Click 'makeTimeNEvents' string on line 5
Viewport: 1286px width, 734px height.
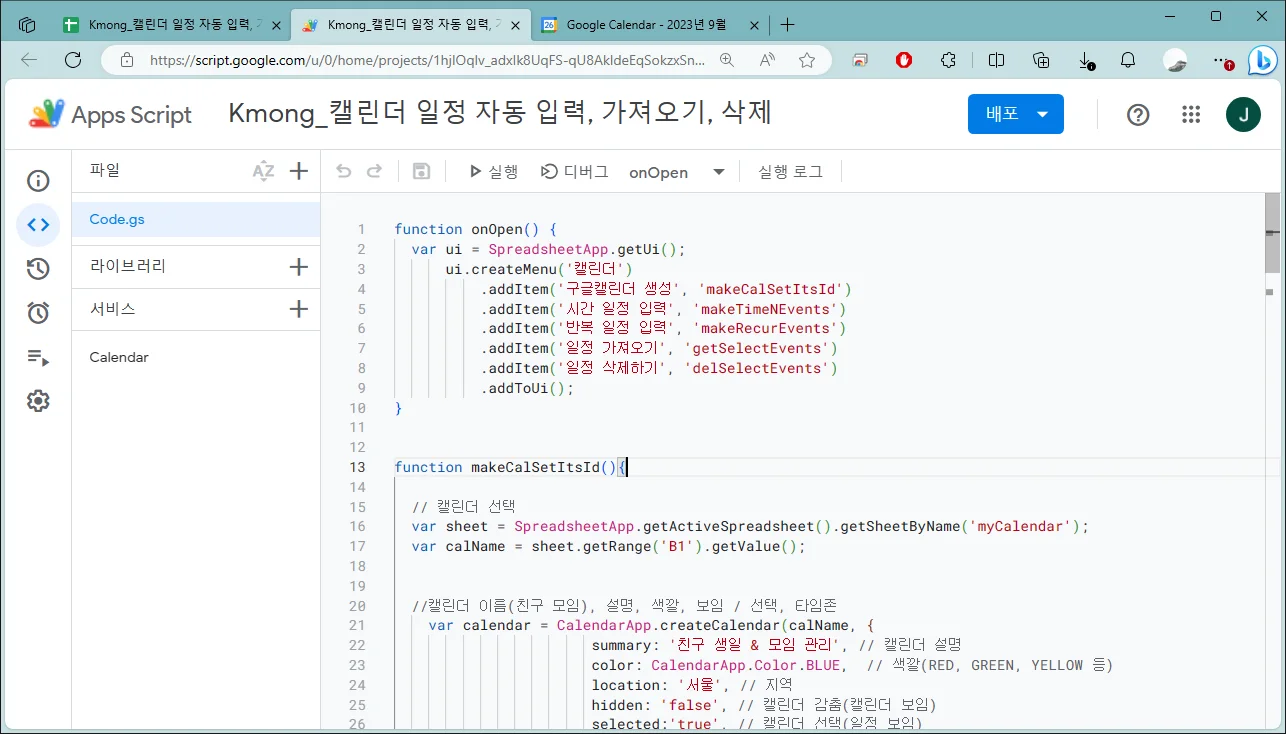[769, 308]
